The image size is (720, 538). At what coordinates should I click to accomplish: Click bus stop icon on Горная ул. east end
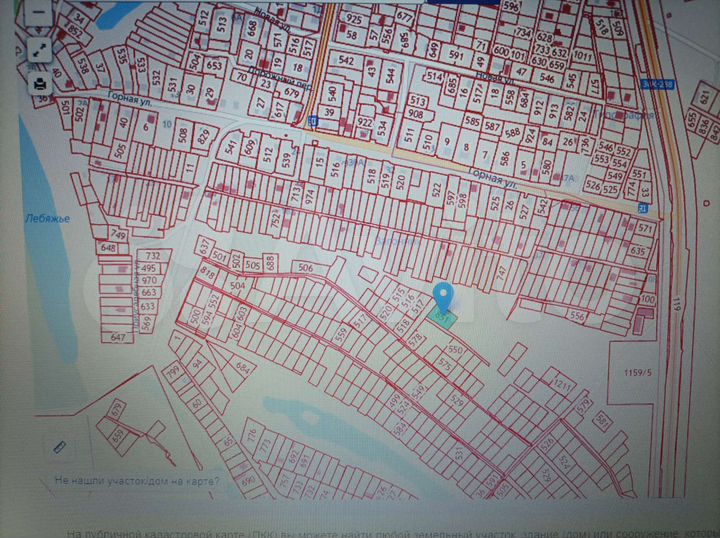[x=642, y=209]
